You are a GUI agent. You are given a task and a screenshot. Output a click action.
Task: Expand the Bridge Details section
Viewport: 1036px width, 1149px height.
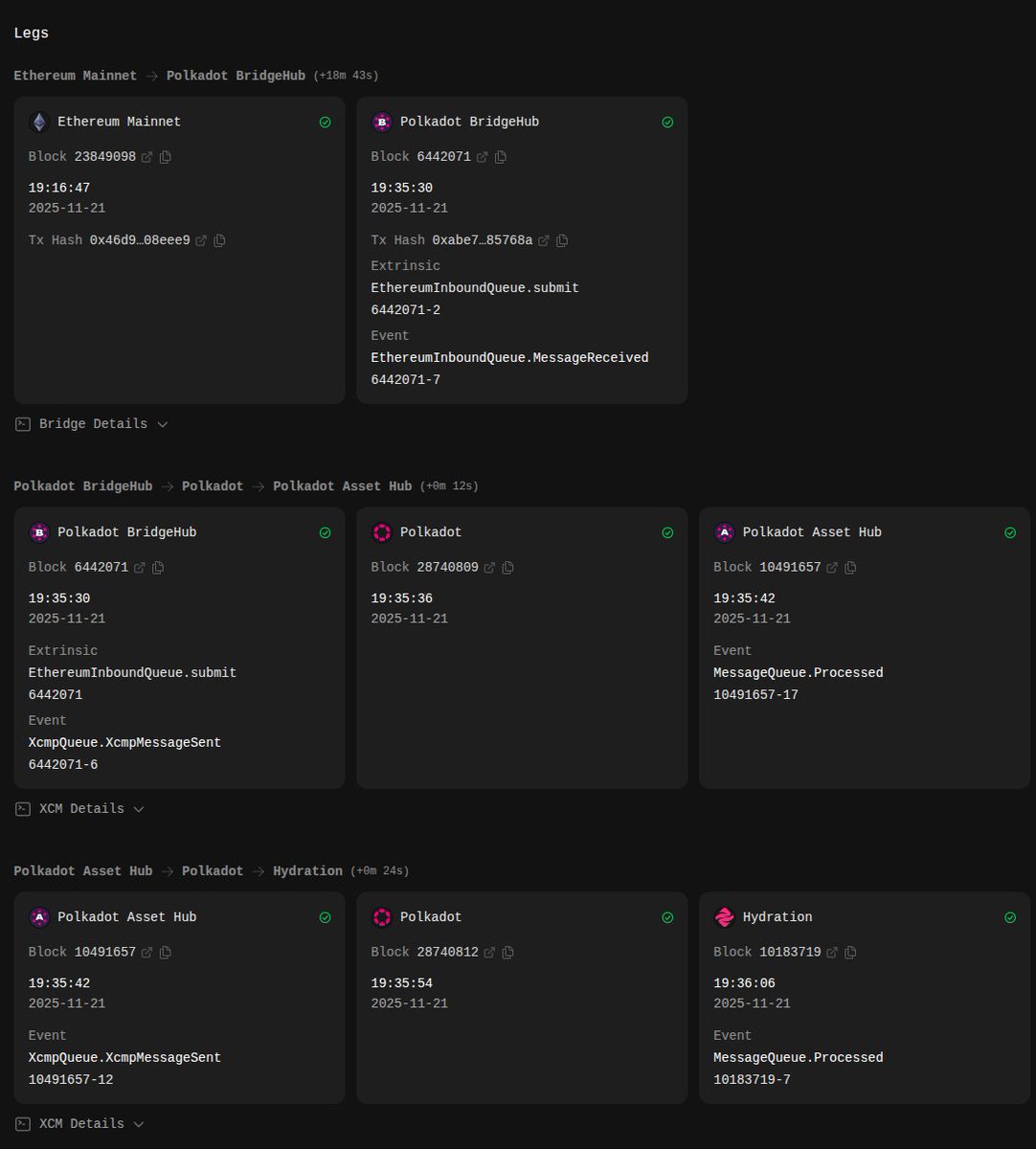tap(92, 424)
